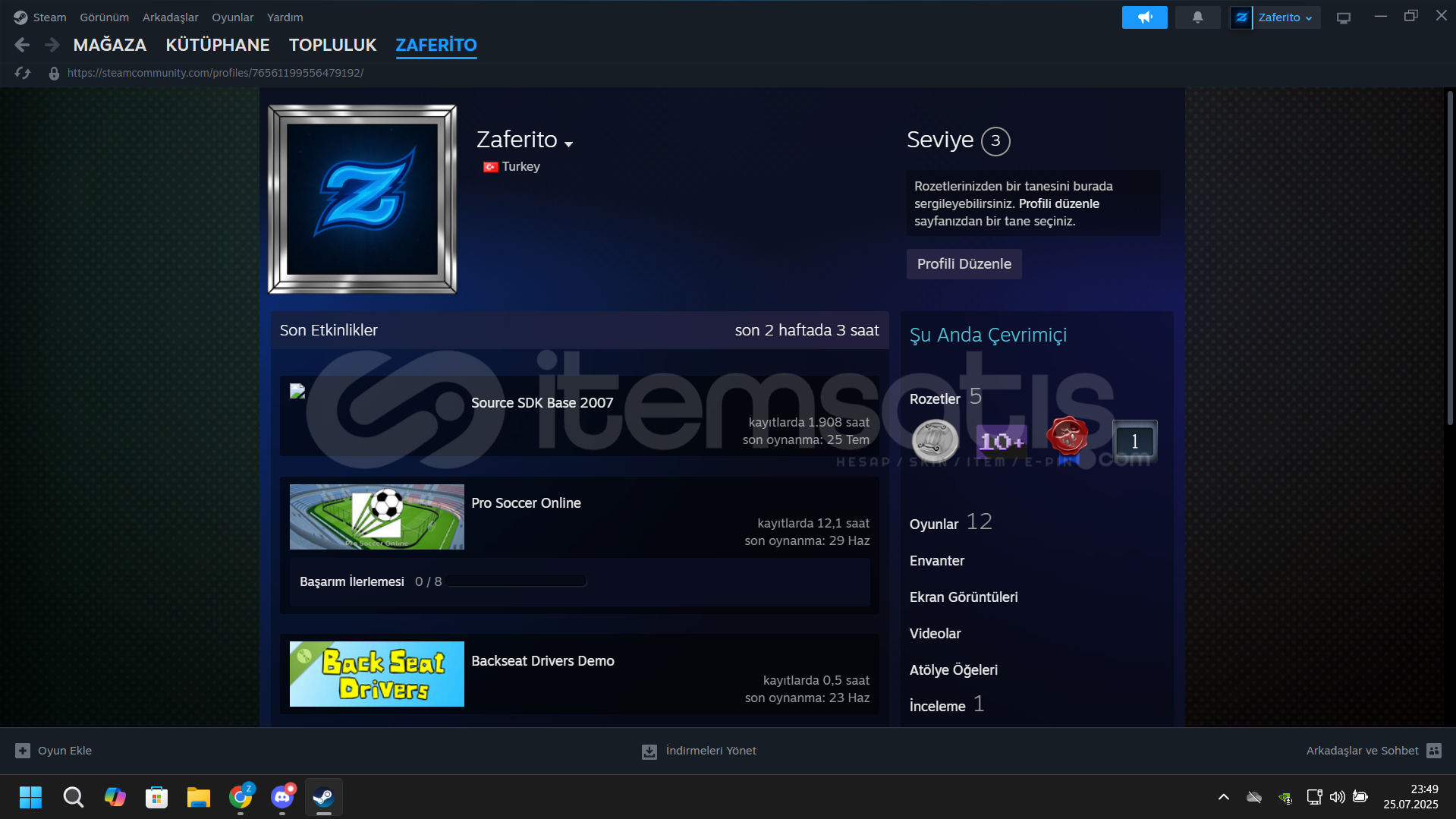Open the Steam menu
This screenshot has width=1456, height=819.
49,17
